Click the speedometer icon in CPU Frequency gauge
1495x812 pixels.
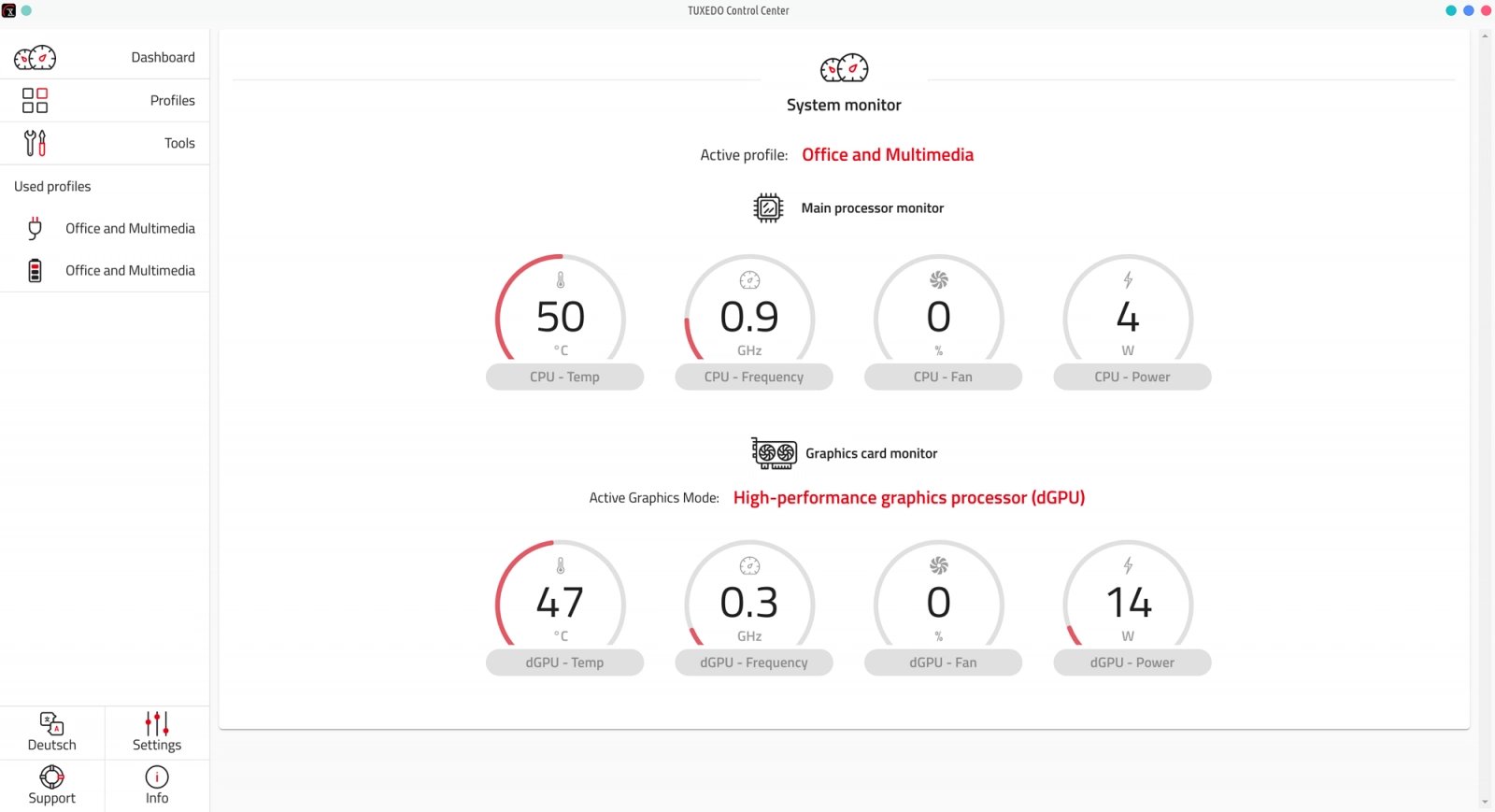coord(749,279)
